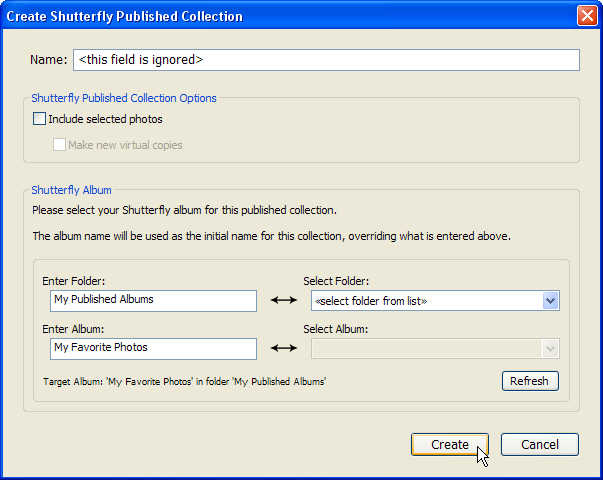Screen dimensions: 603x480
Task: Edit the Enter Folder text field
Action: (153, 301)
